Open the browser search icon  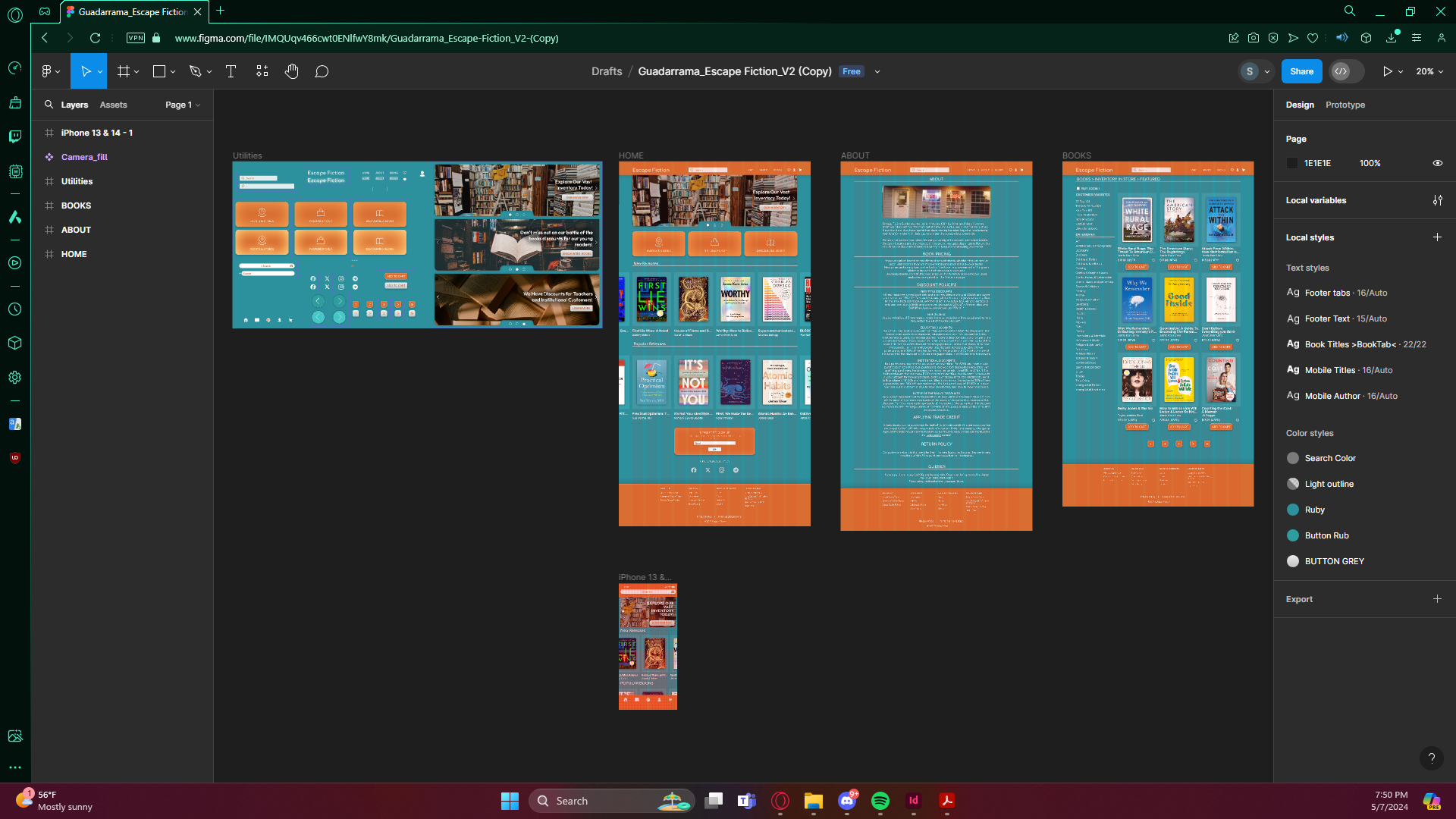[x=1350, y=11]
